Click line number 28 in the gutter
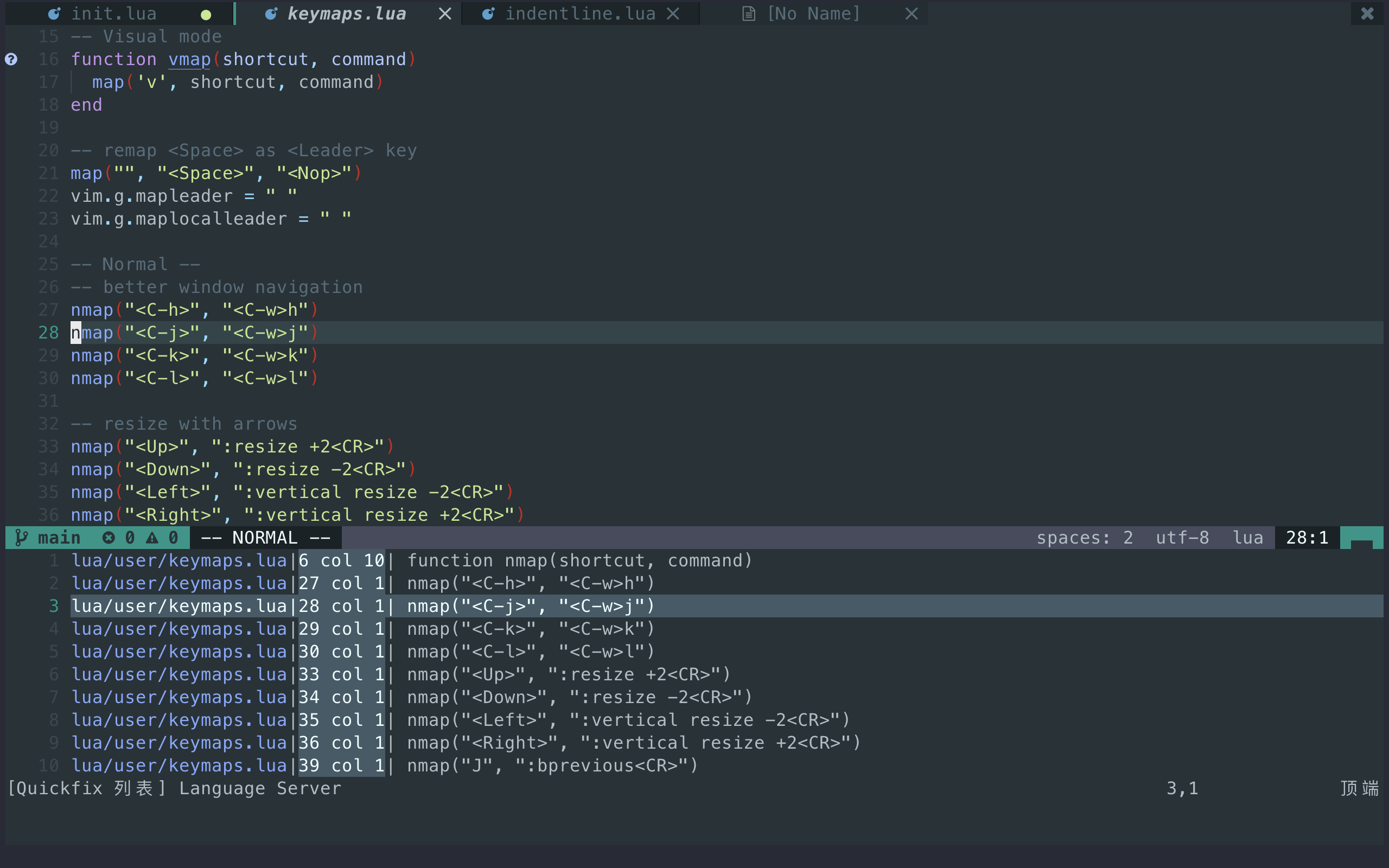The width and height of the screenshot is (1389, 868). (x=49, y=333)
